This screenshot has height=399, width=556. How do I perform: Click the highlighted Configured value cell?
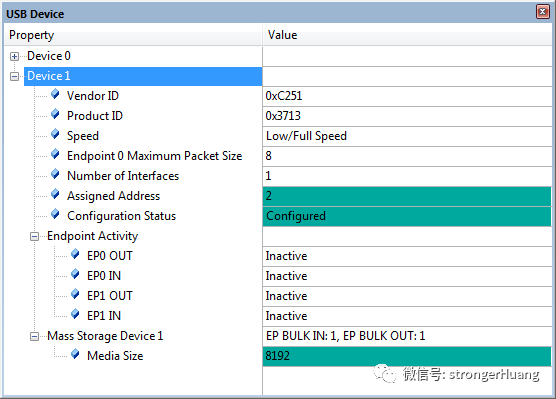click(407, 216)
